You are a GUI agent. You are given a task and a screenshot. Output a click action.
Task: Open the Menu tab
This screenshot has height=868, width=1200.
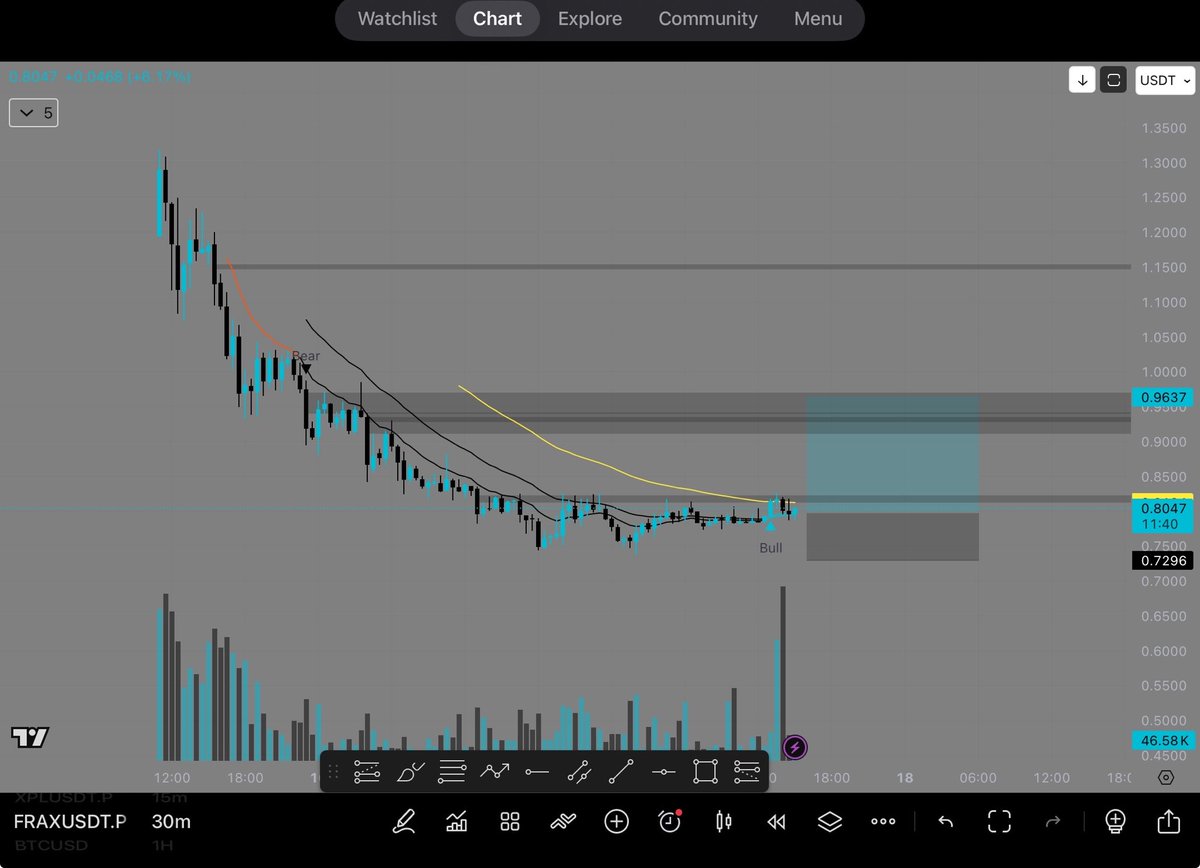click(x=818, y=19)
